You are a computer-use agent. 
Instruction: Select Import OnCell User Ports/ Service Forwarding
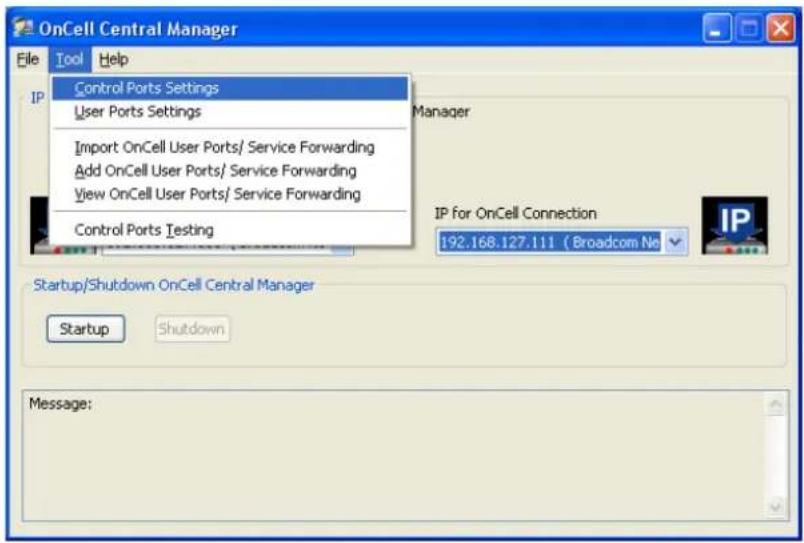(230, 147)
